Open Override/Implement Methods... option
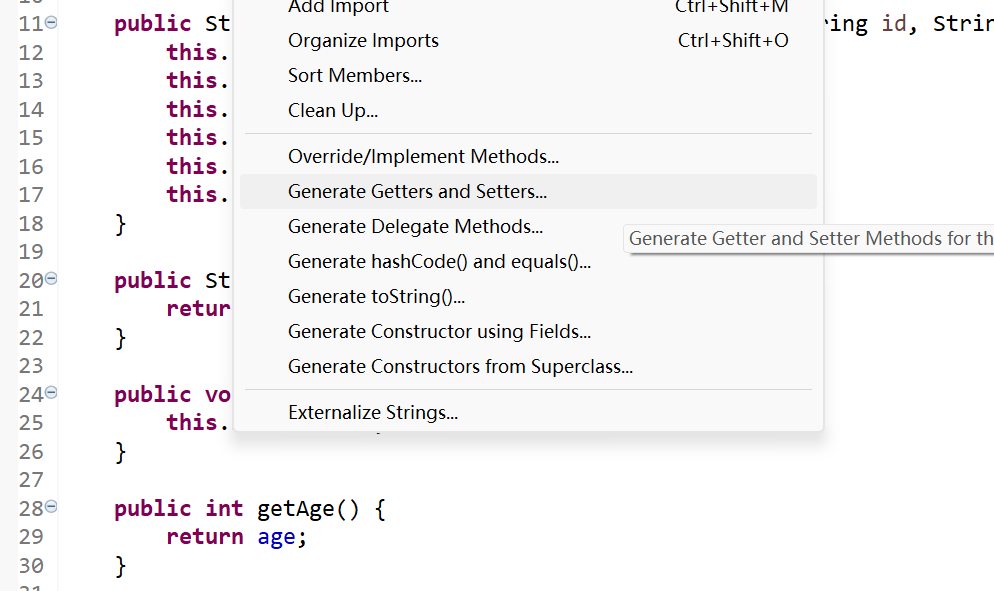994x591 pixels. [x=423, y=156]
